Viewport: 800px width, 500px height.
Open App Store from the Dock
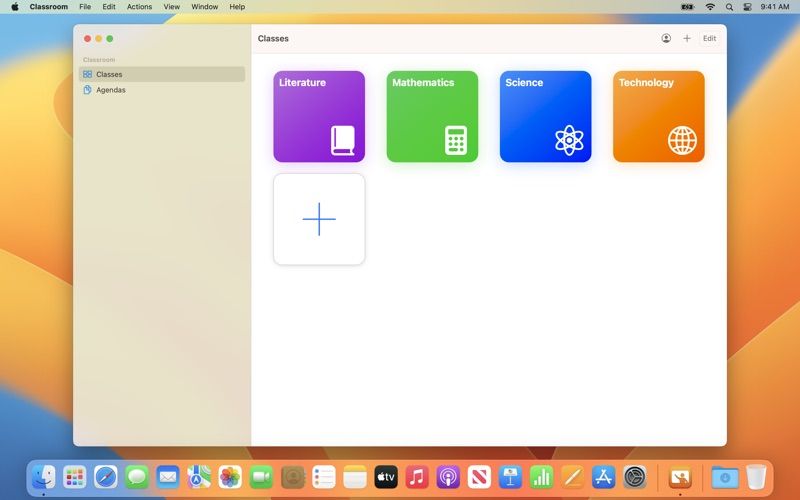(604, 478)
